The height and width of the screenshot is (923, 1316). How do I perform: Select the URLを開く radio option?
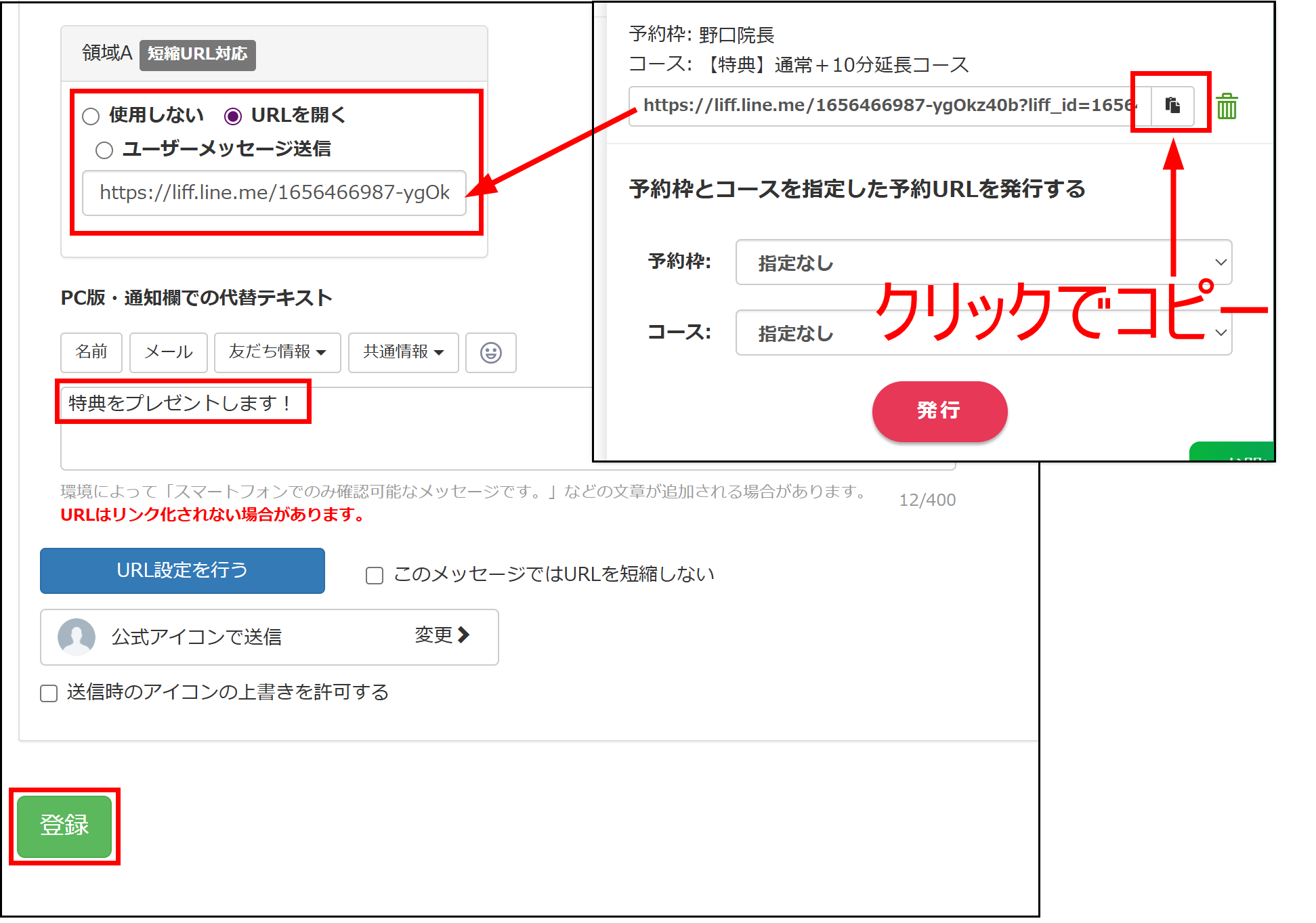coord(233,116)
